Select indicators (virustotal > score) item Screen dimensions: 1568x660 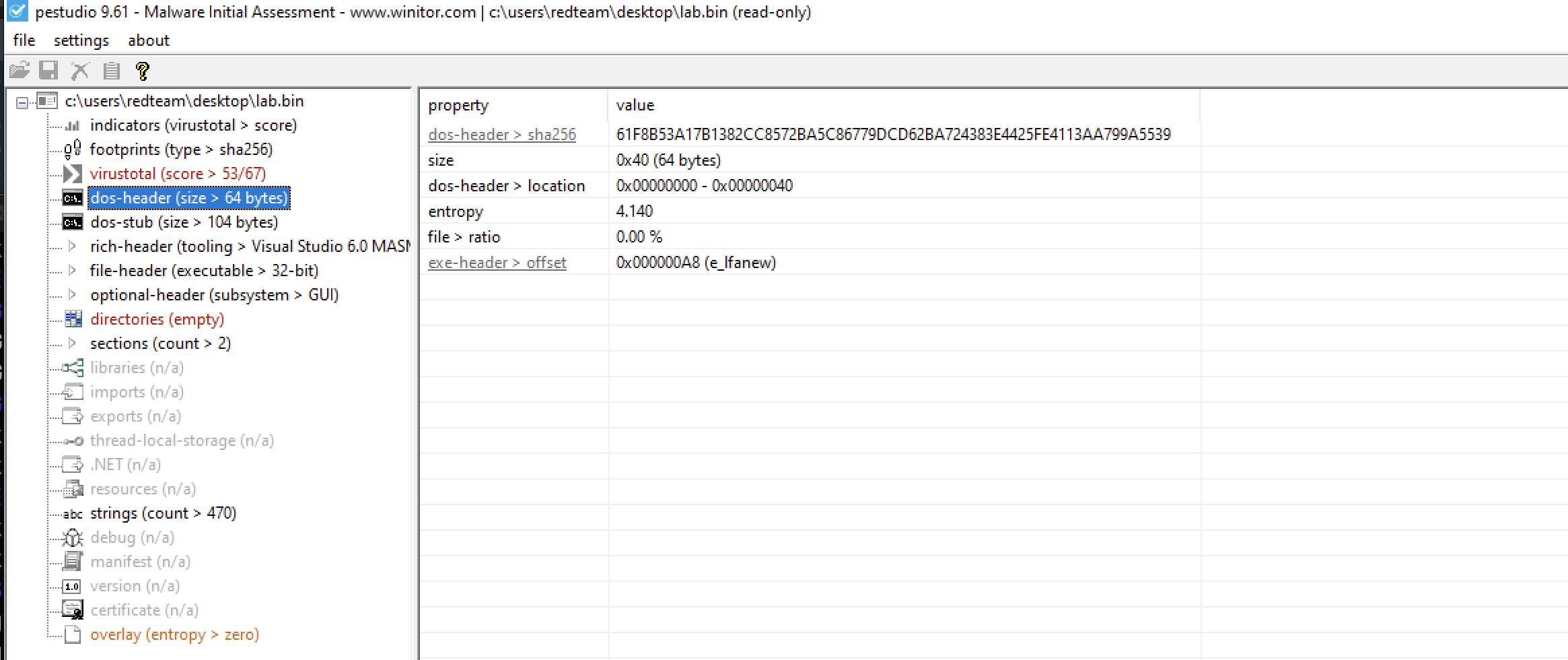193,125
